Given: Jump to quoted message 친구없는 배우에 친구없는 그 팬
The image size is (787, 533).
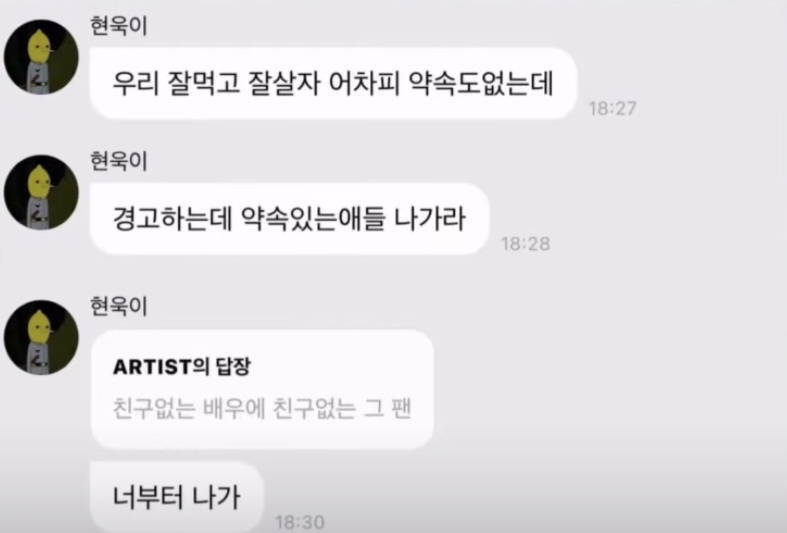Looking at the screenshot, I should coord(262,409).
